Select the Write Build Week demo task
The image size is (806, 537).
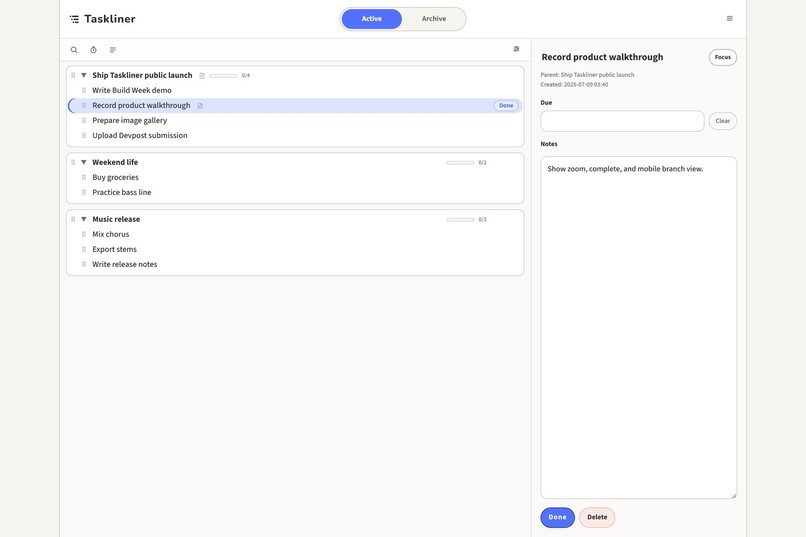[x=132, y=90]
